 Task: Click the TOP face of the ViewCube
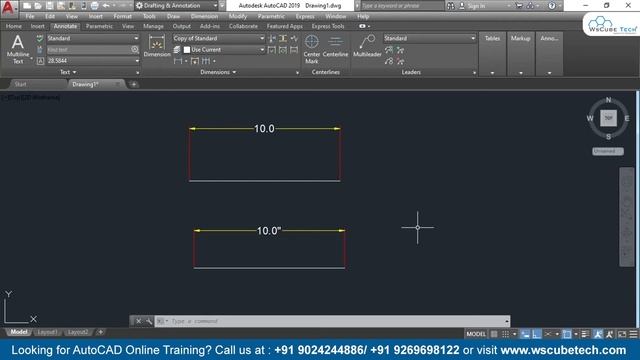coord(608,118)
